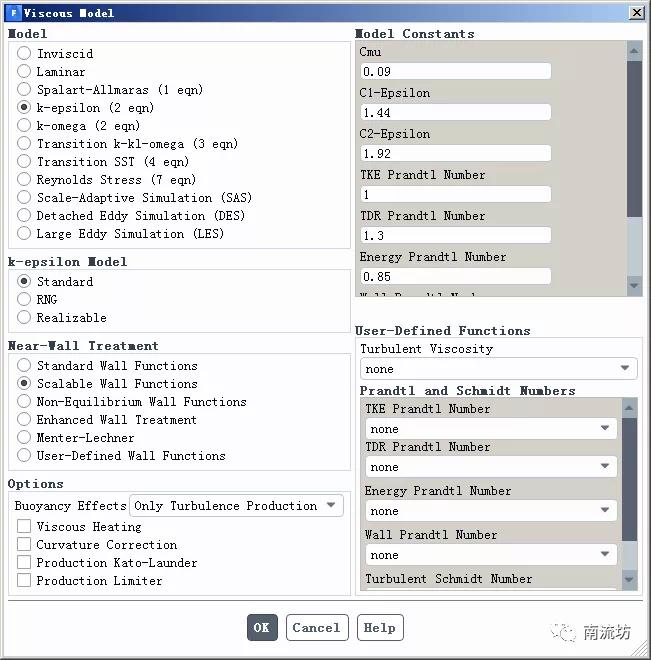Click Prandtl and Schmidt scrollbar thumb
651x660 pixels.
point(629,479)
